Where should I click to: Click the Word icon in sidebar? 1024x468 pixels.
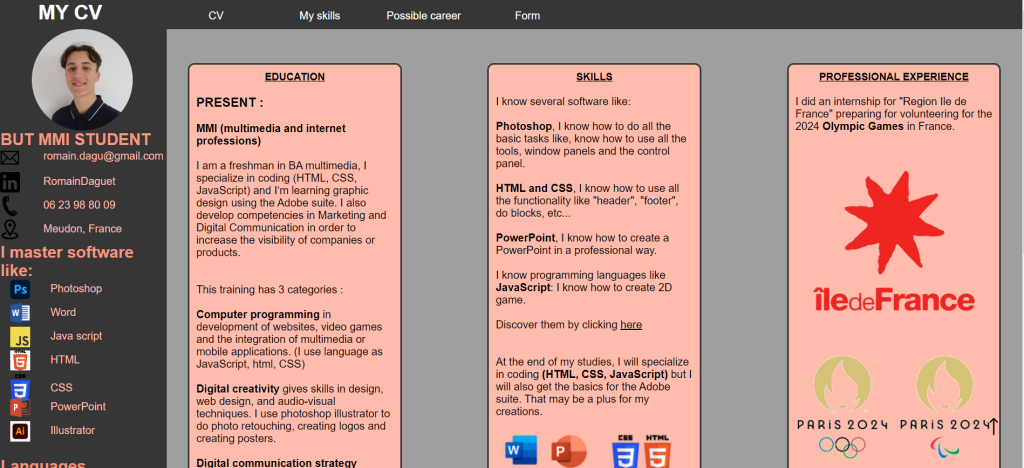(x=20, y=313)
